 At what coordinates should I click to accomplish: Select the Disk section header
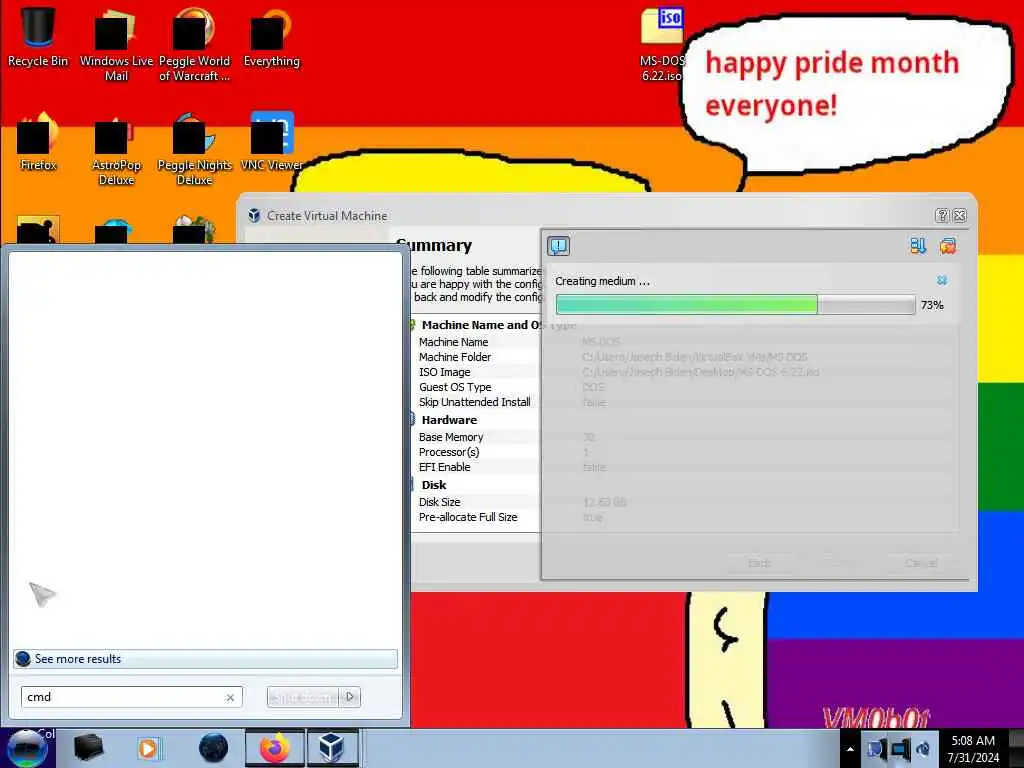click(x=434, y=485)
